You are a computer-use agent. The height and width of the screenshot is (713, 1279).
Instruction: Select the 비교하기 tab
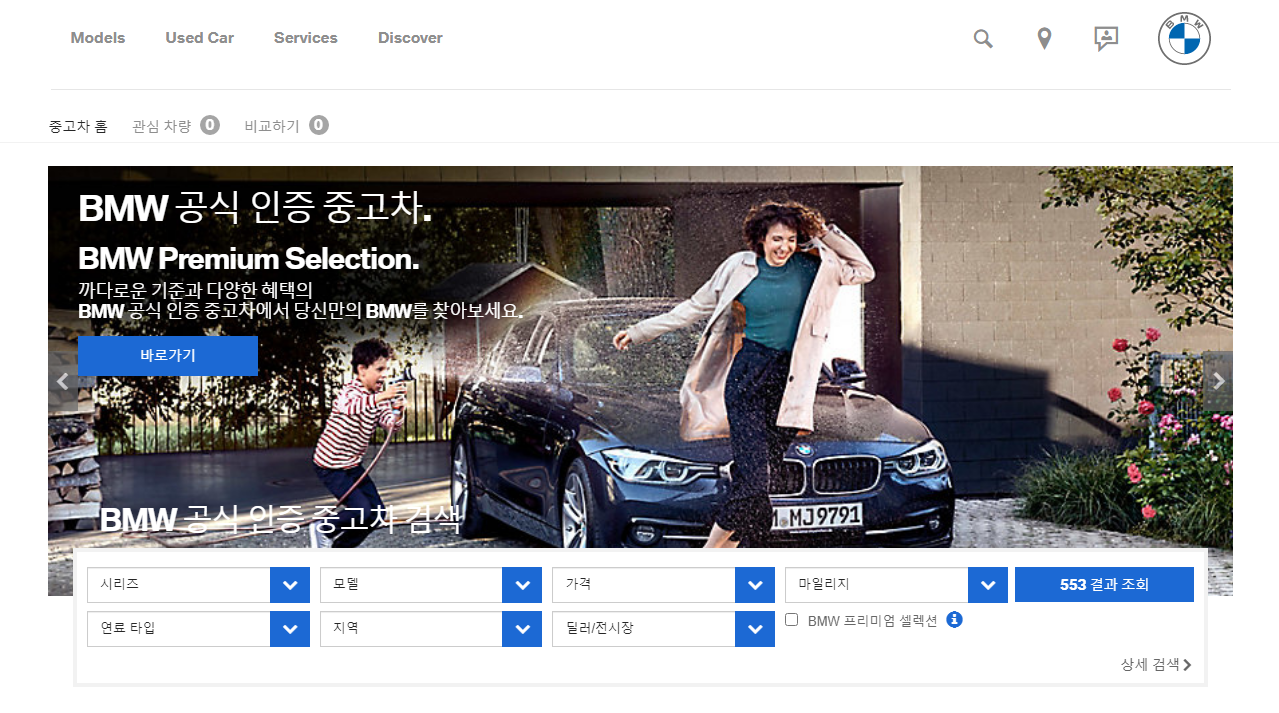point(272,126)
